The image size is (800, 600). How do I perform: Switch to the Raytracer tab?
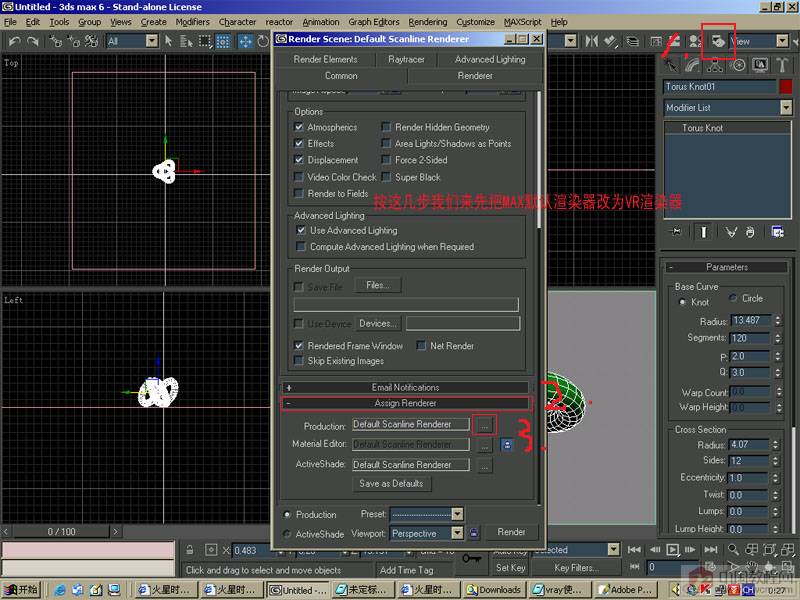406,59
